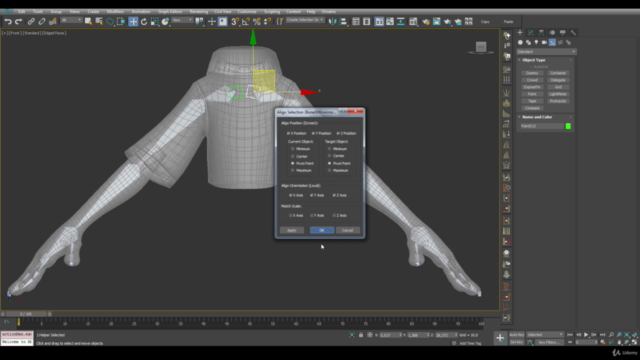Select the Select and Link tool
Screen dimensions: 640x360
[31, 22]
